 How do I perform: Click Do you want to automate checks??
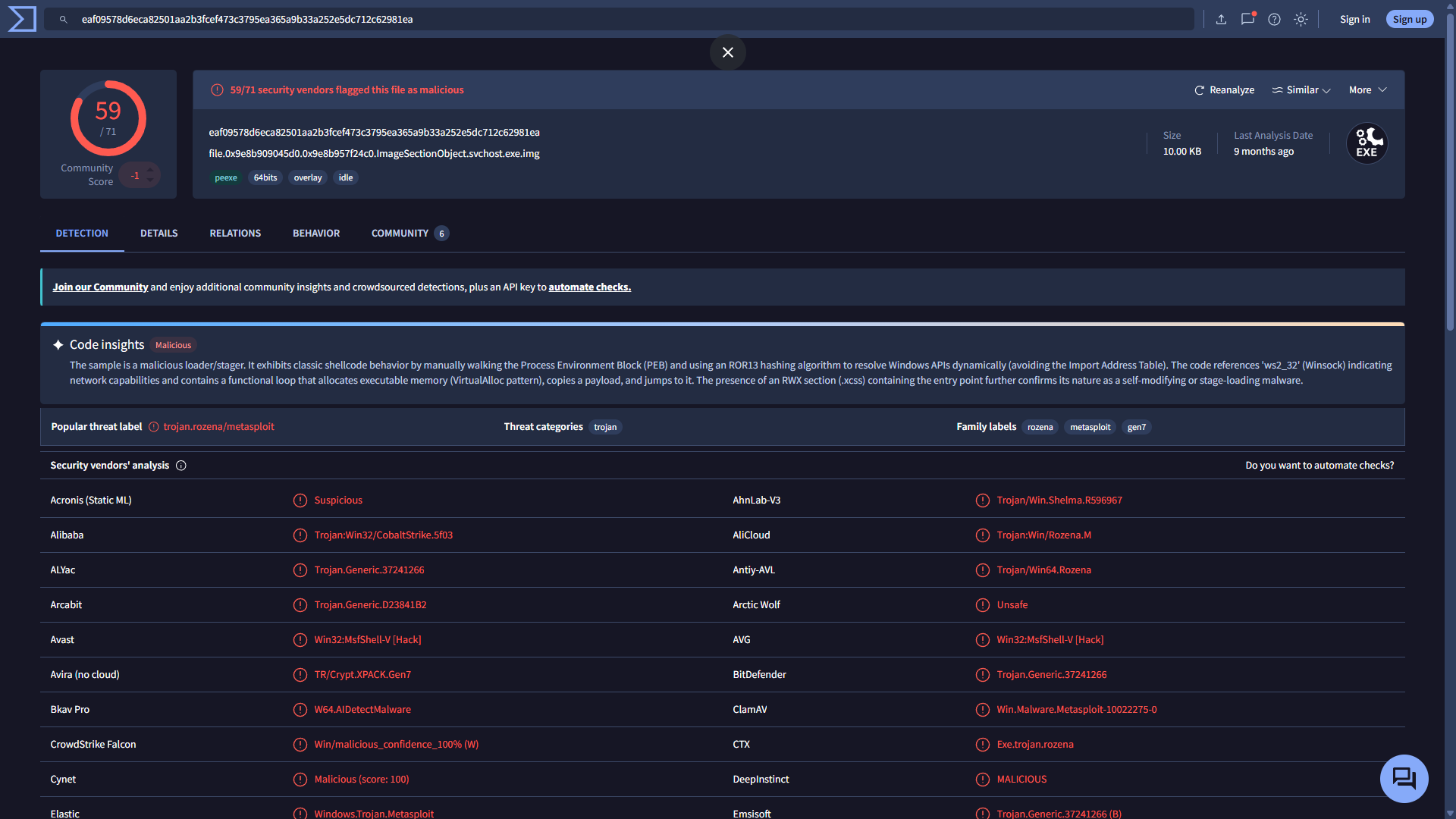click(x=1319, y=466)
